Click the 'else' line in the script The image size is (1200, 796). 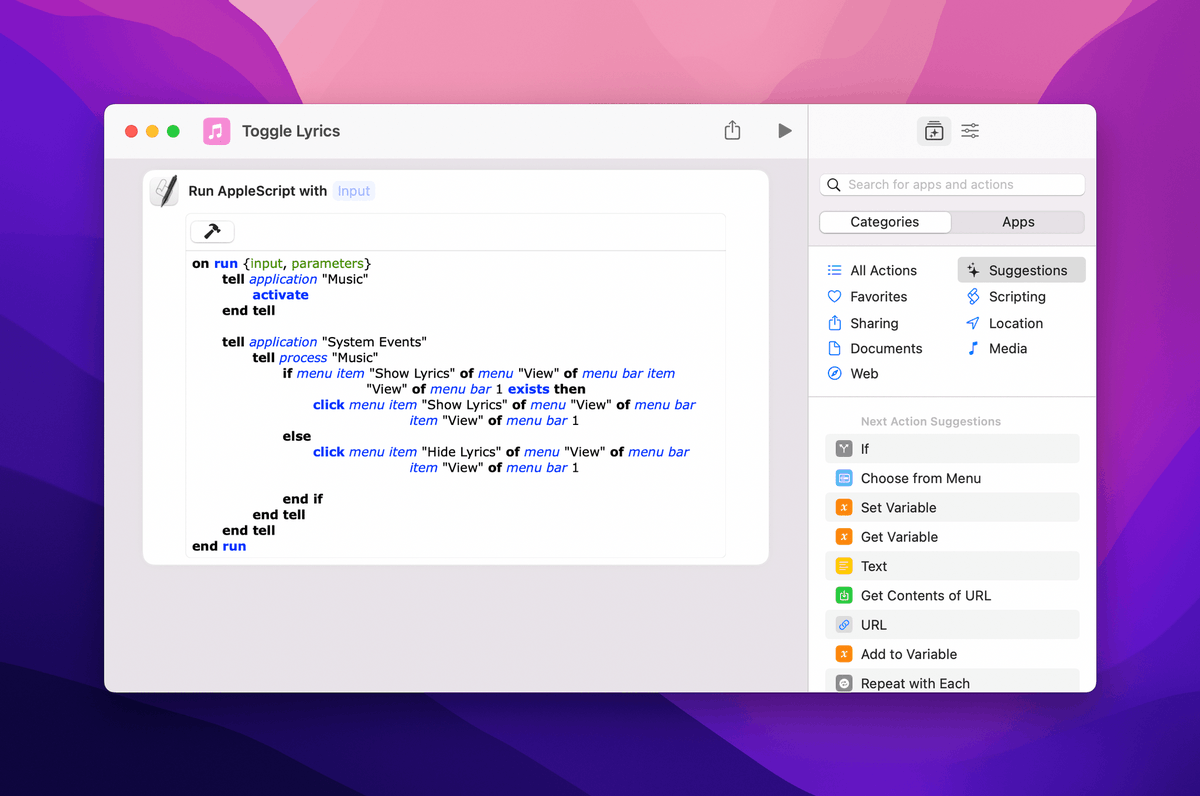[297, 436]
